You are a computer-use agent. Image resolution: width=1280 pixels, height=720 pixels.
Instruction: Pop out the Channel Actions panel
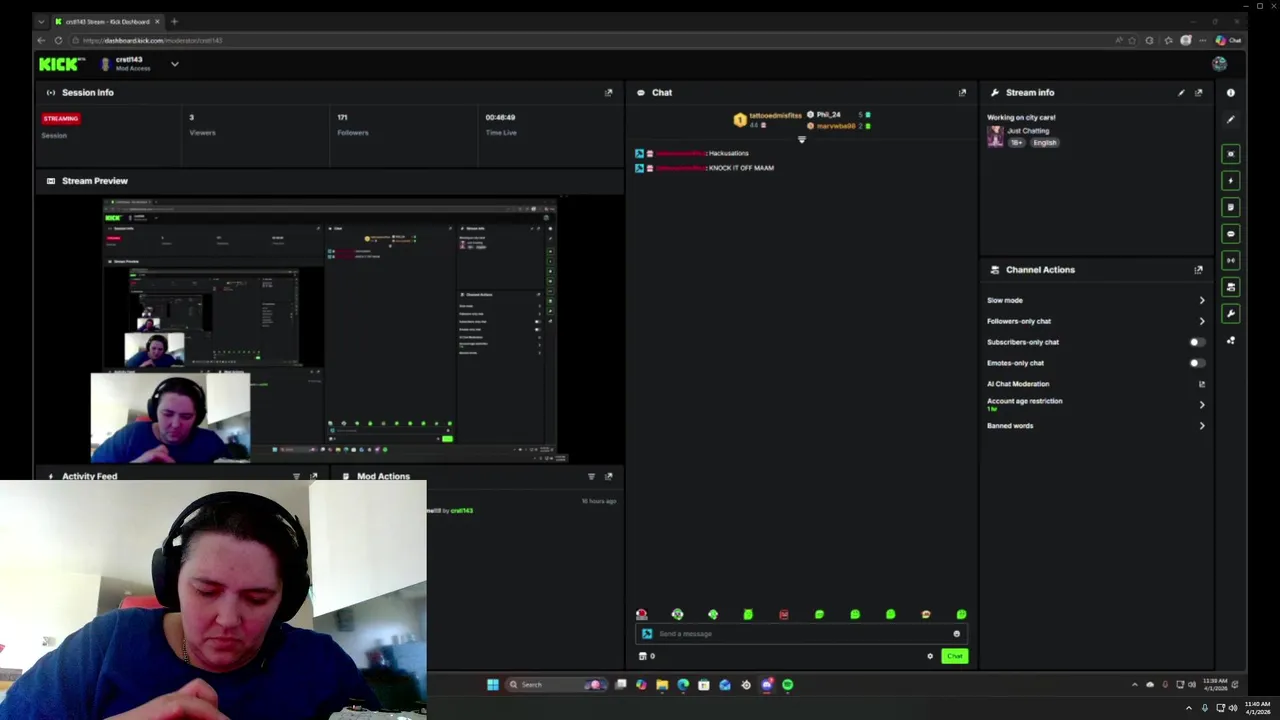click(1198, 270)
